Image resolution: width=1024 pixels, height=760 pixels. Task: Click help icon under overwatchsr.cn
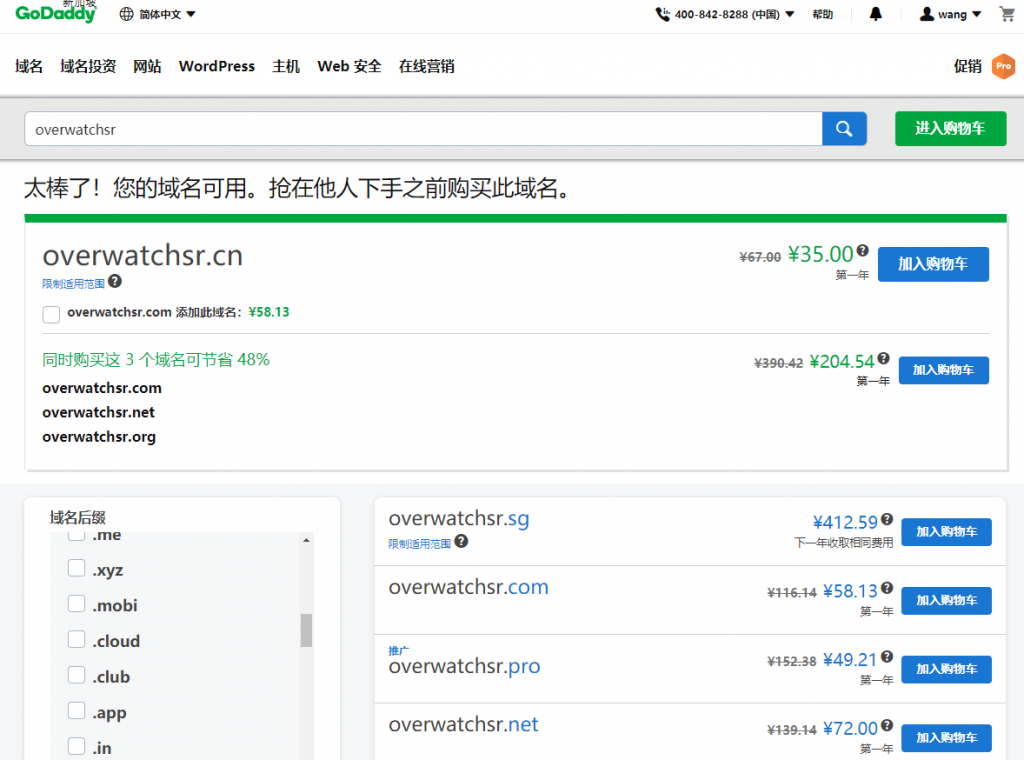point(115,281)
